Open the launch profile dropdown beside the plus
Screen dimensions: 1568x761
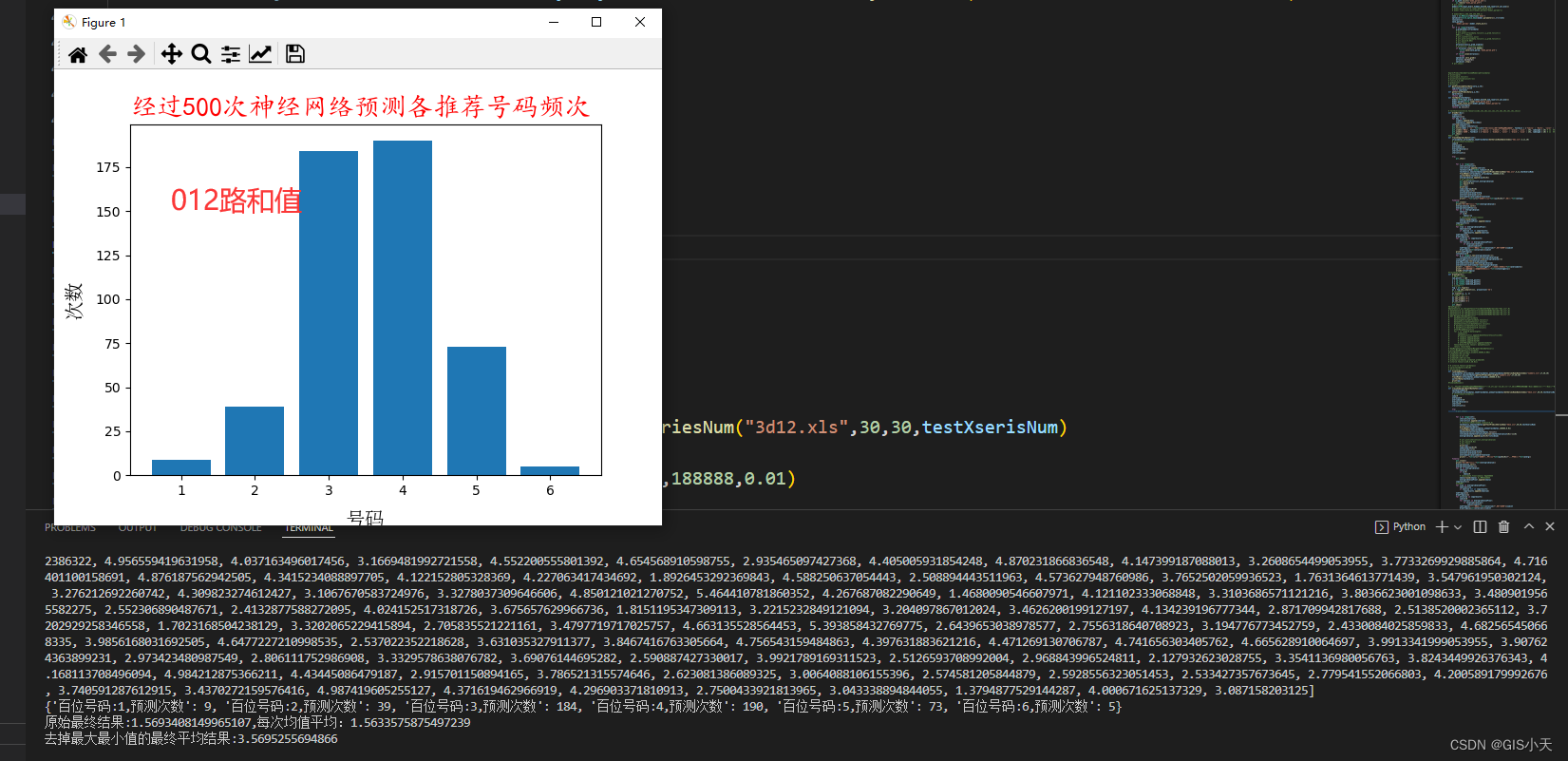click(x=1458, y=526)
